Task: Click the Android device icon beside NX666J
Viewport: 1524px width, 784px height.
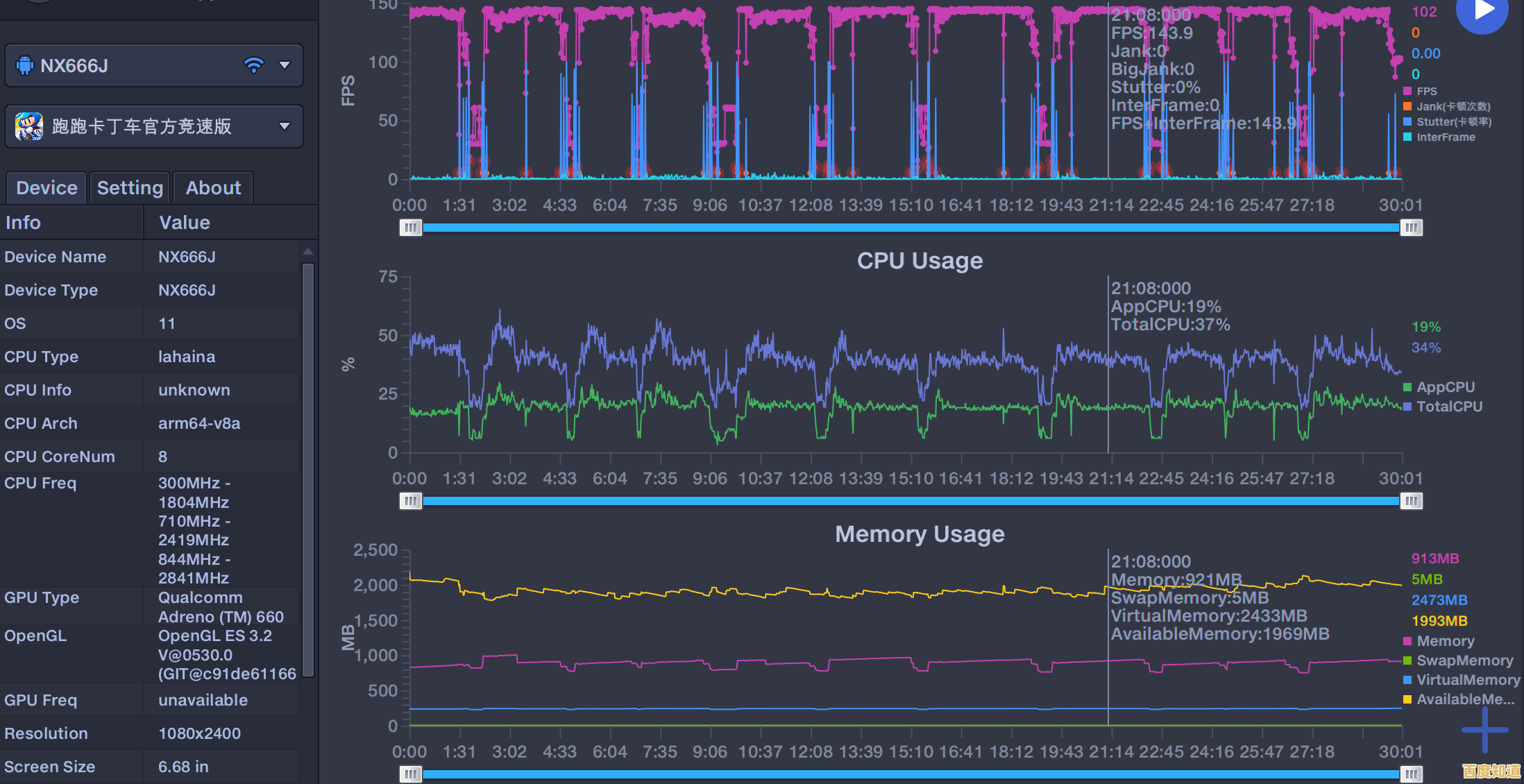Action: [25, 66]
